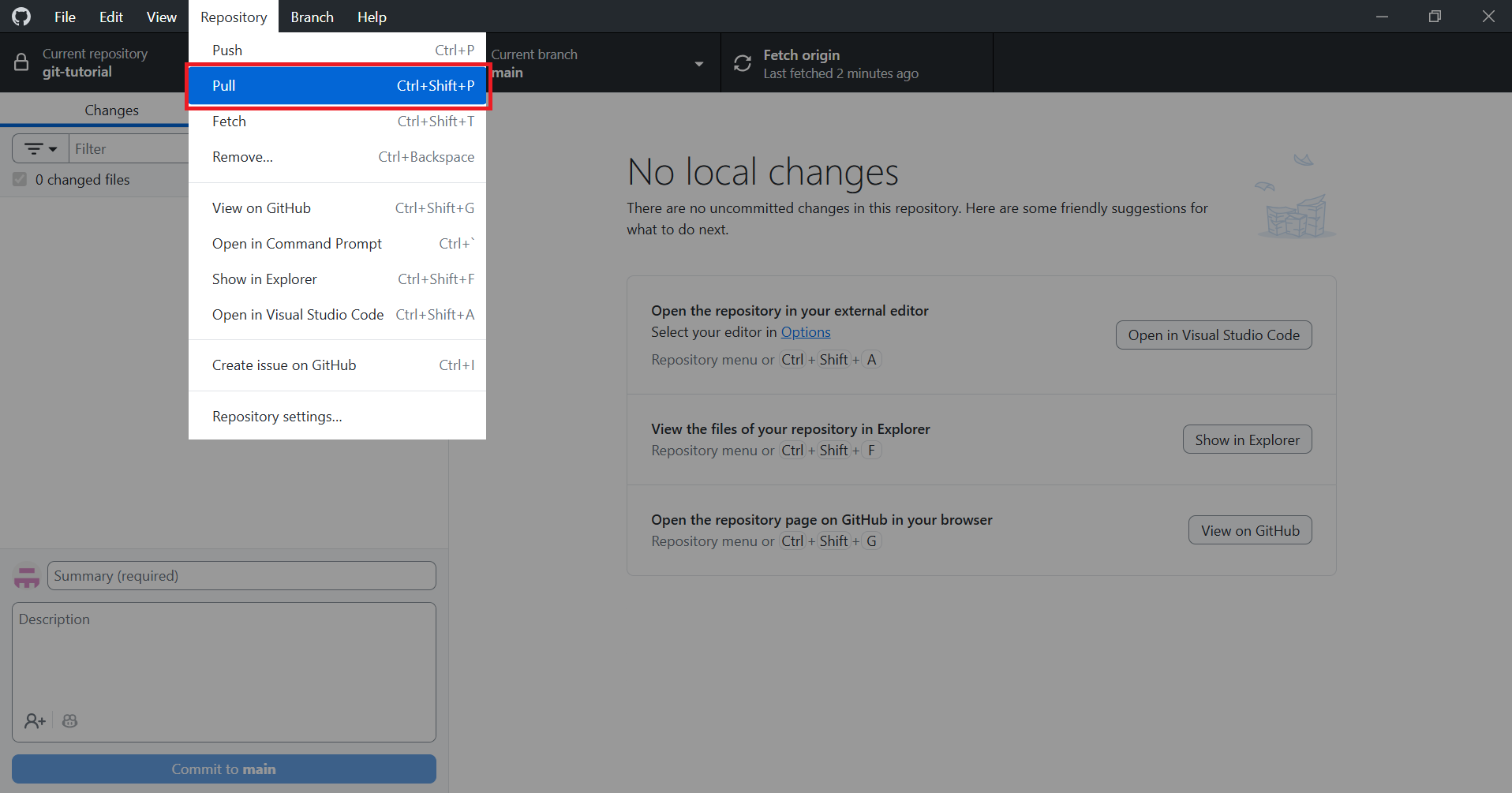Click the Fetch origin button
Screen dimensions: 1512x793
(857, 63)
